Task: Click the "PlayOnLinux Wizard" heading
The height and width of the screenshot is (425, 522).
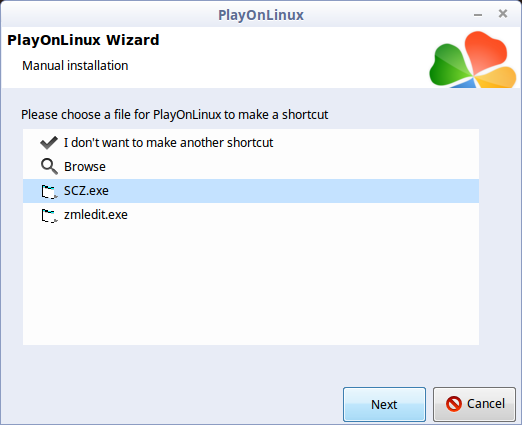Action: (83, 40)
